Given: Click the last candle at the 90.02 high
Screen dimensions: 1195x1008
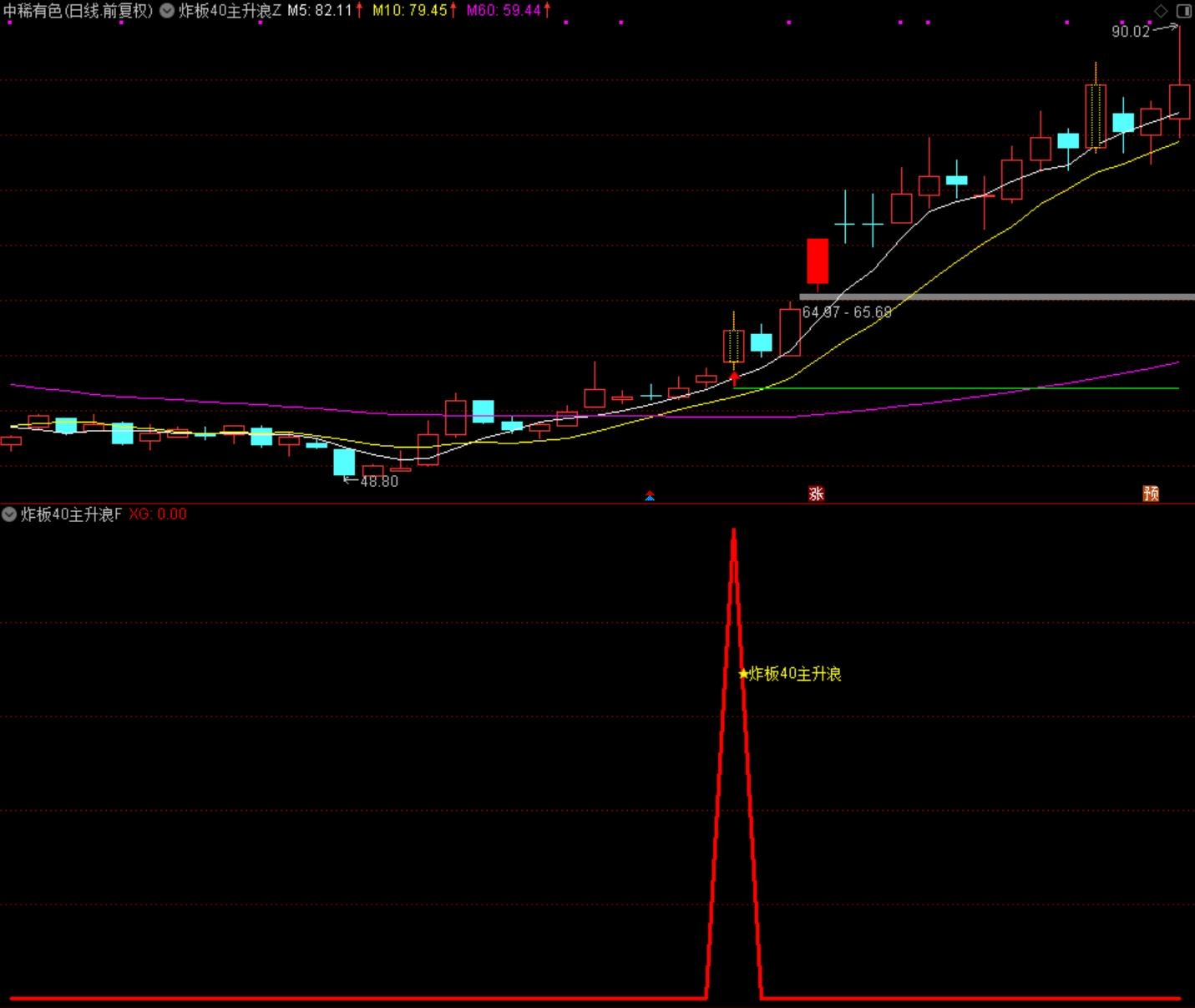Looking at the screenshot, I should 1179,100.
